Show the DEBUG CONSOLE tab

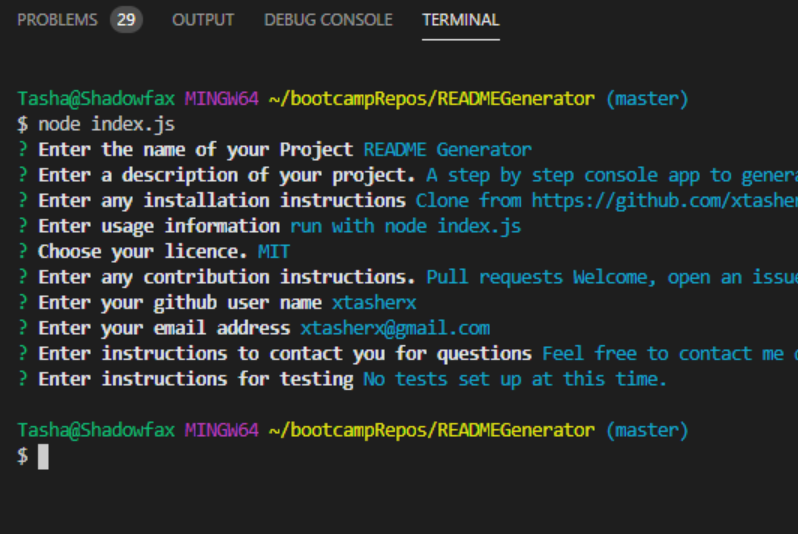tap(328, 20)
